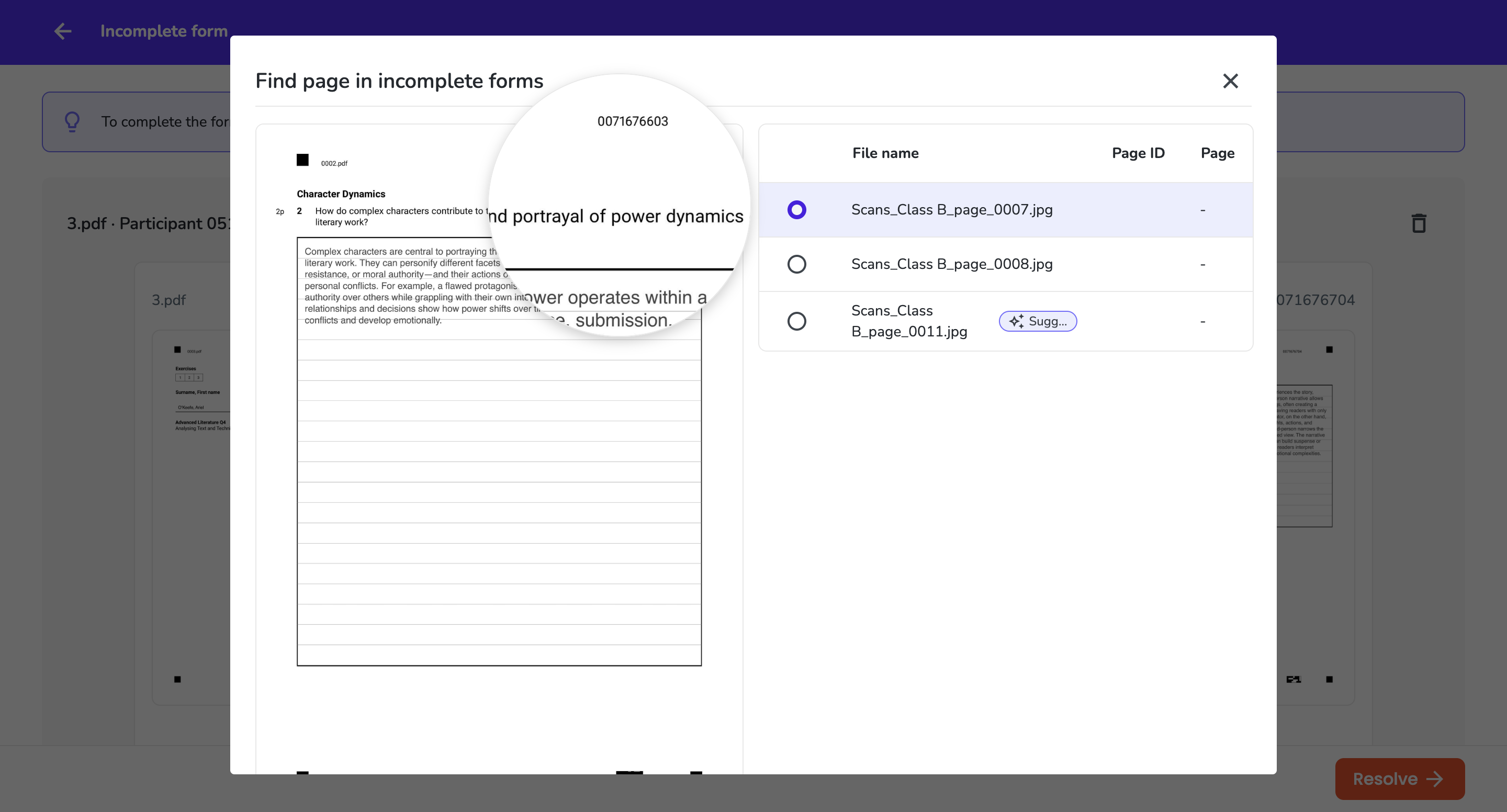The height and width of the screenshot is (812, 1507).
Task: Close the Find page dialog
Action: click(1230, 81)
